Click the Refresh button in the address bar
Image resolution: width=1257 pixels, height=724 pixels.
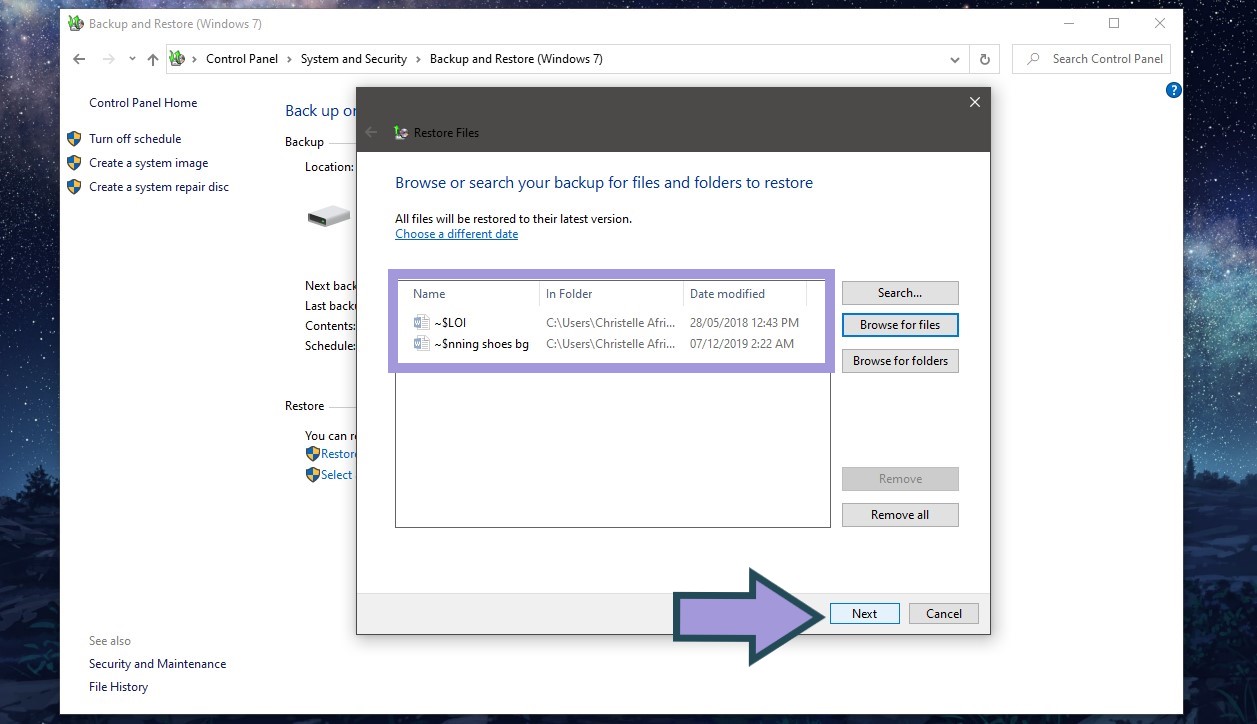(x=984, y=59)
